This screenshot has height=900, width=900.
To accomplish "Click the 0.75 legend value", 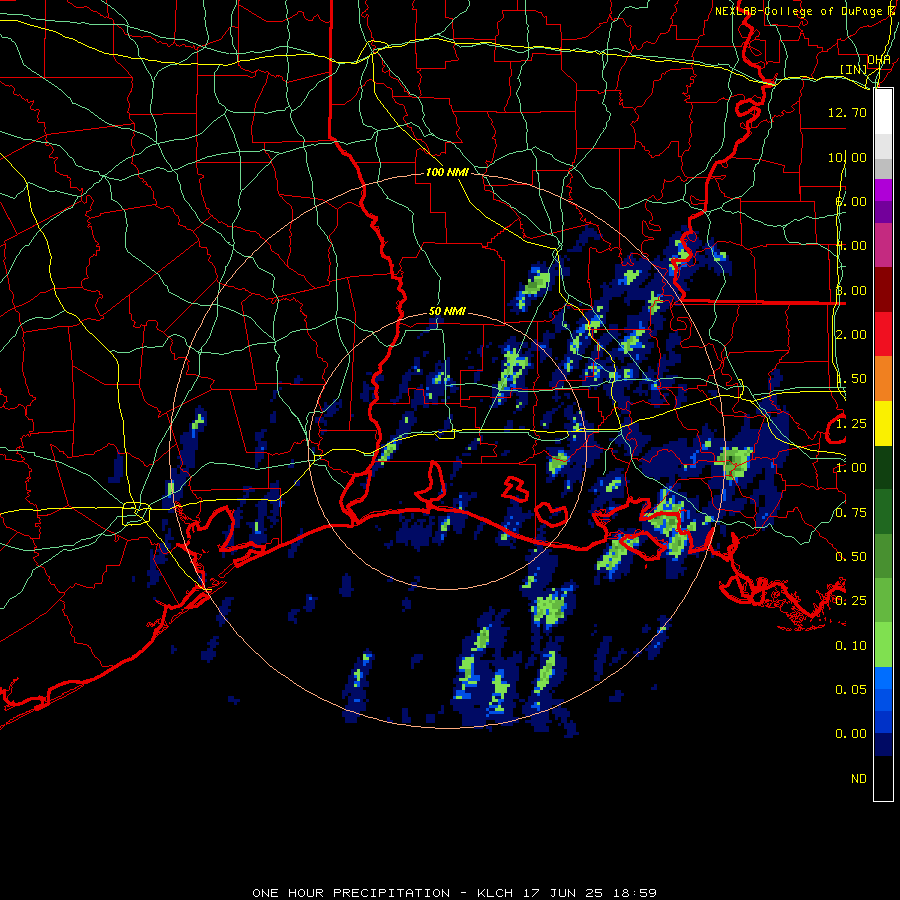I will pos(851,513).
